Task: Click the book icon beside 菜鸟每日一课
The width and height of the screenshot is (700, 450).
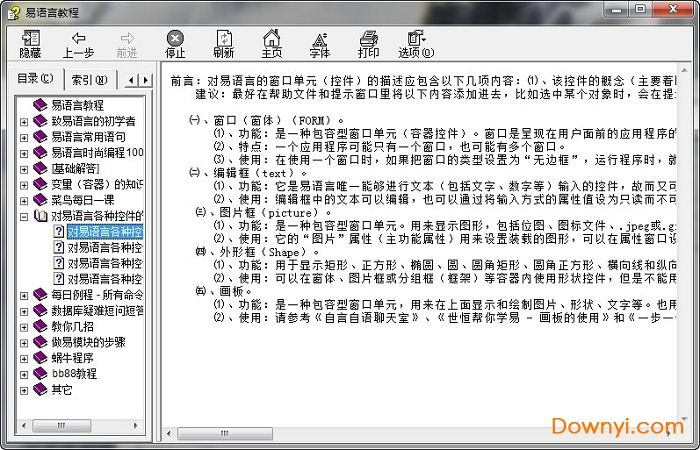Action: pyautogui.click(x=40, y=200)
